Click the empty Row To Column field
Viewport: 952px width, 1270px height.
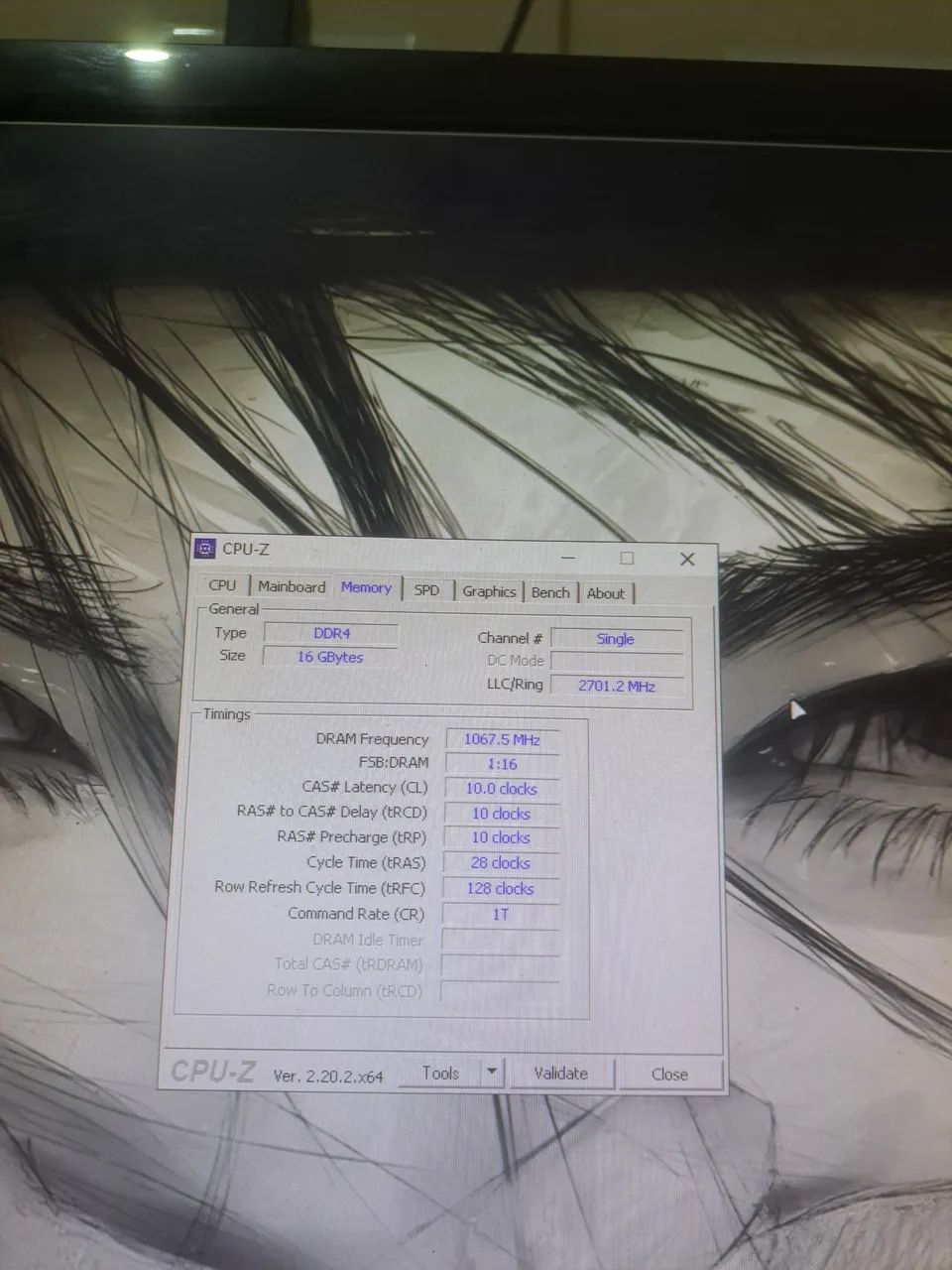[x=500, y=990]
